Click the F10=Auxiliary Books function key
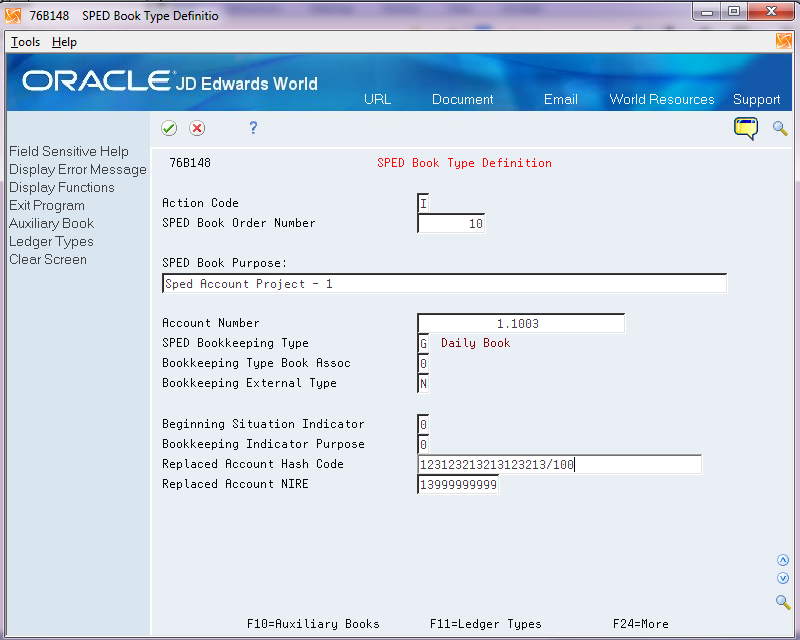The image size is (800, 640). pos(313,624)
